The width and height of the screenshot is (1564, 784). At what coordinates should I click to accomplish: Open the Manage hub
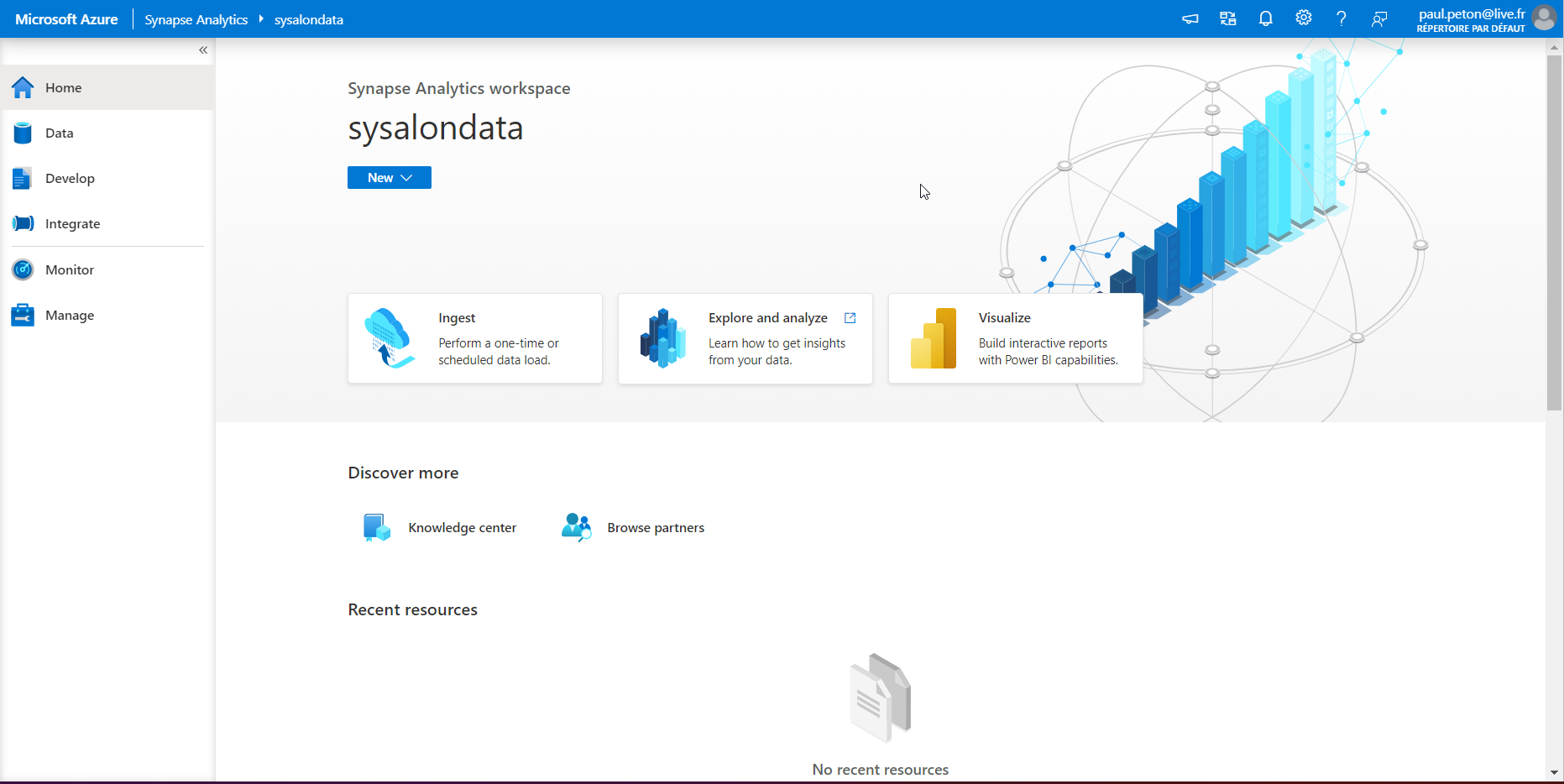[69, 315]
